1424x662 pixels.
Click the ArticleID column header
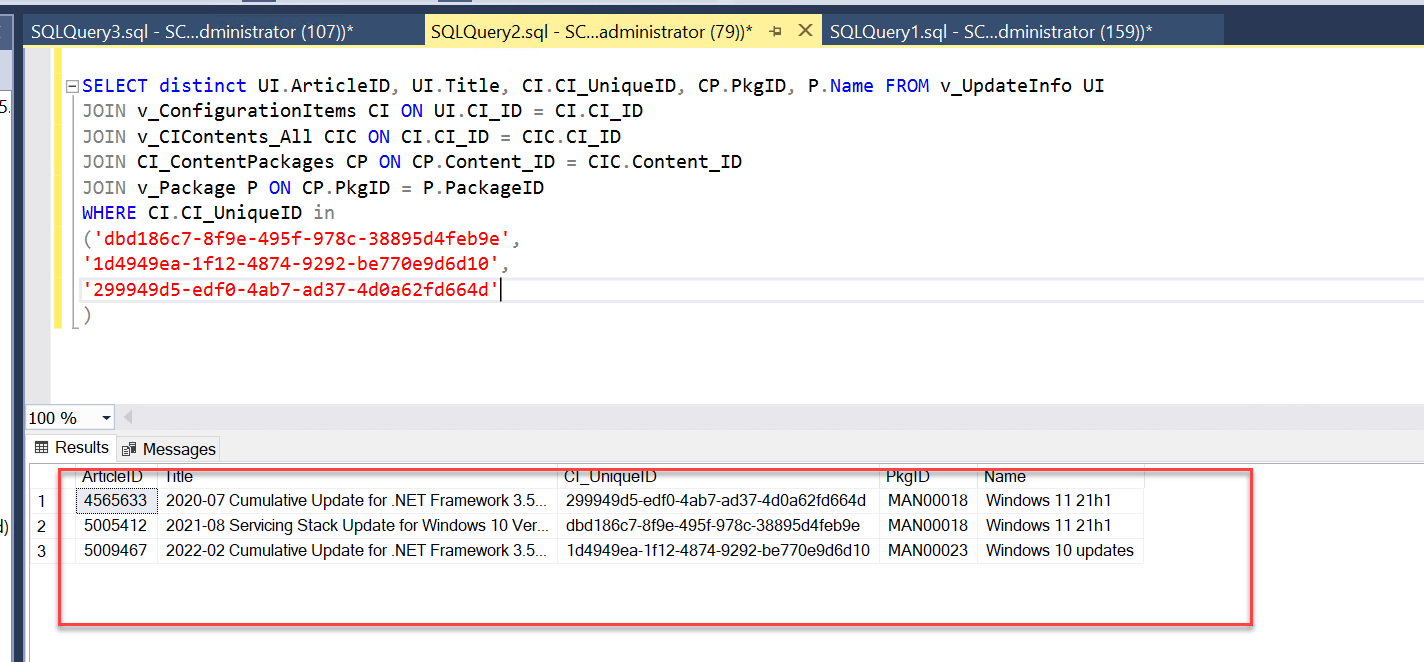112,477
